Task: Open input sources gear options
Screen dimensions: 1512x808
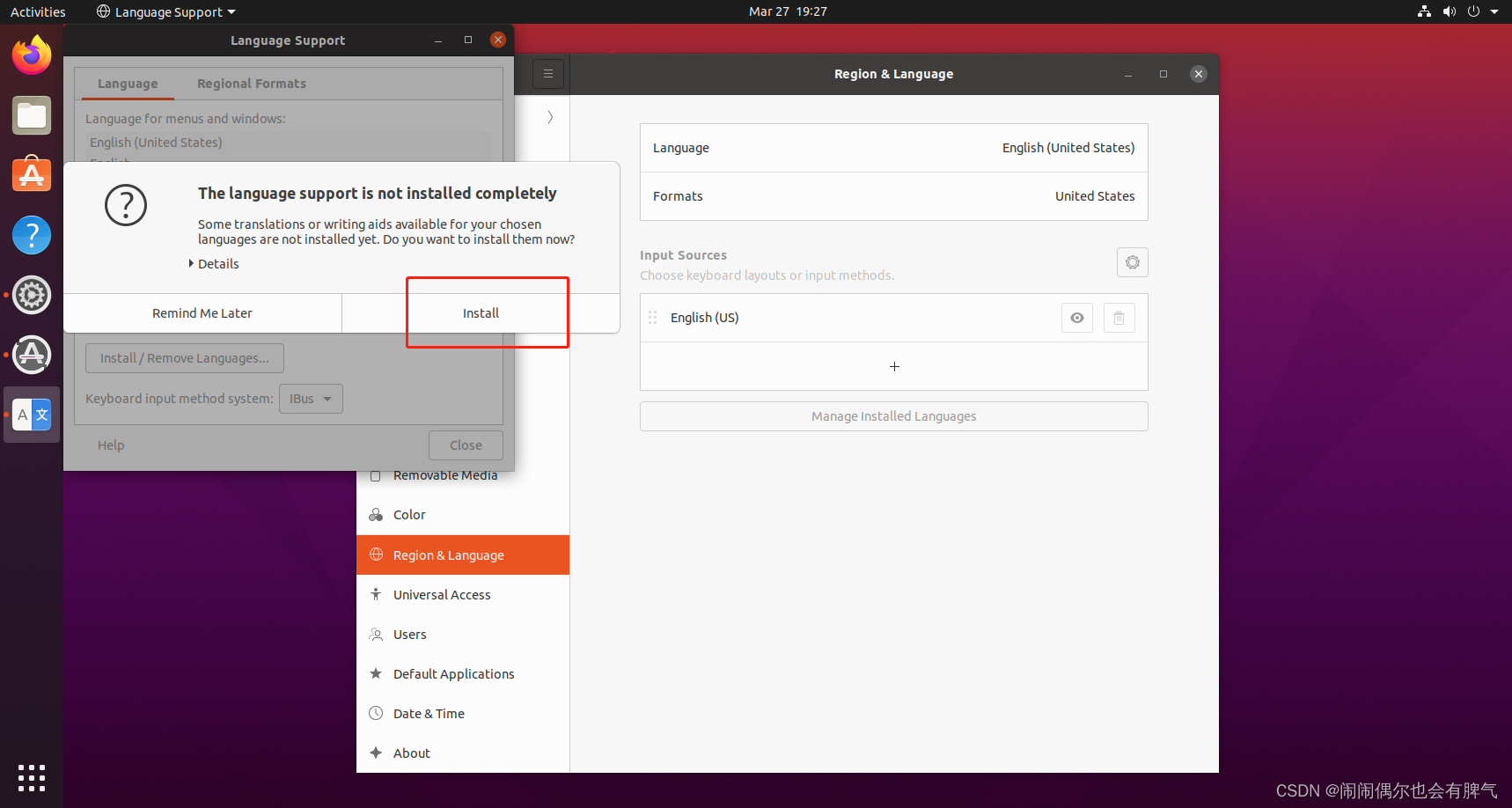Action: [x=1133, y=262]
